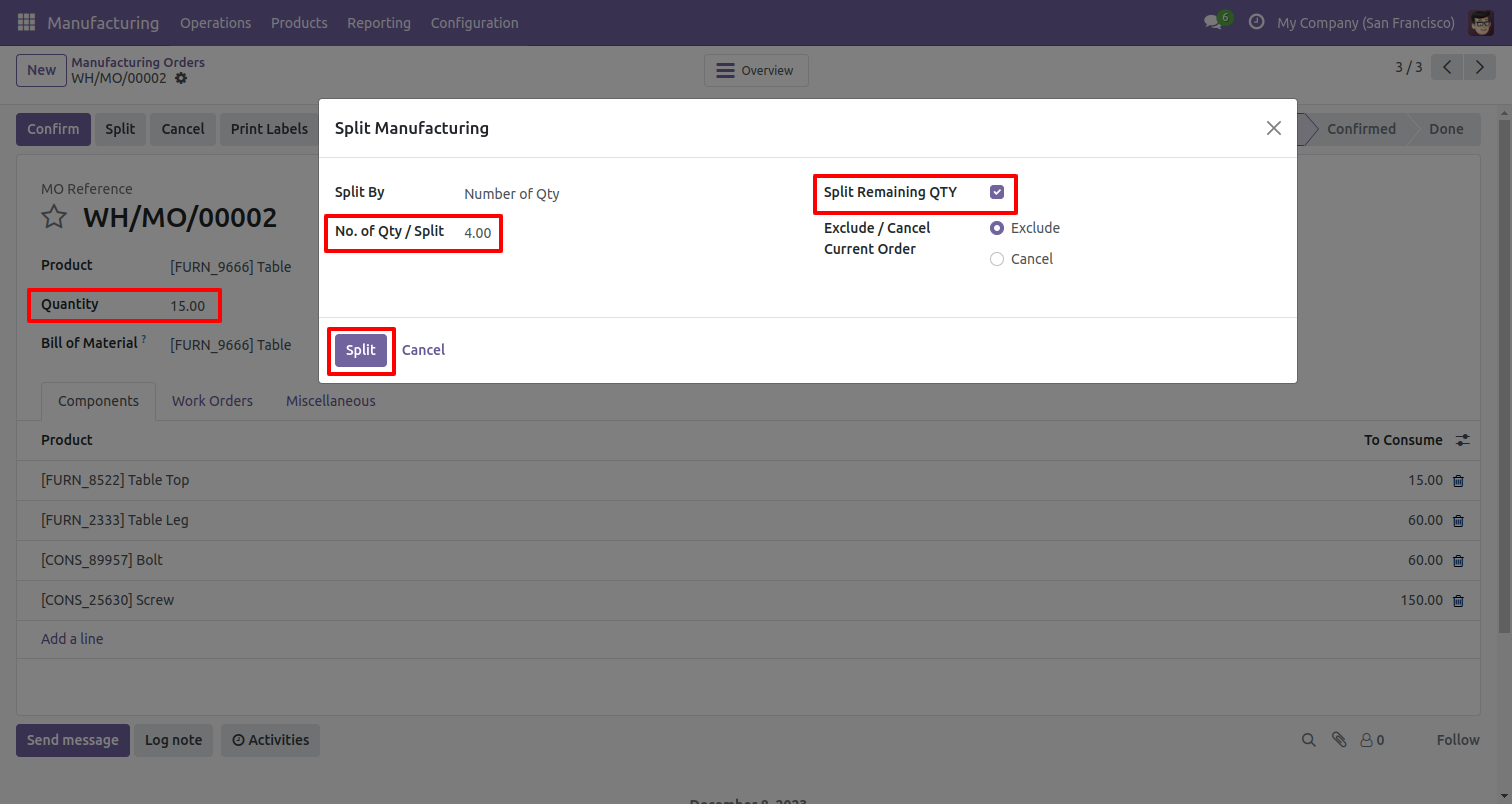Click [FURN_8522] Table Top row
1512x804 pixels.
click(x=748, y=481)
